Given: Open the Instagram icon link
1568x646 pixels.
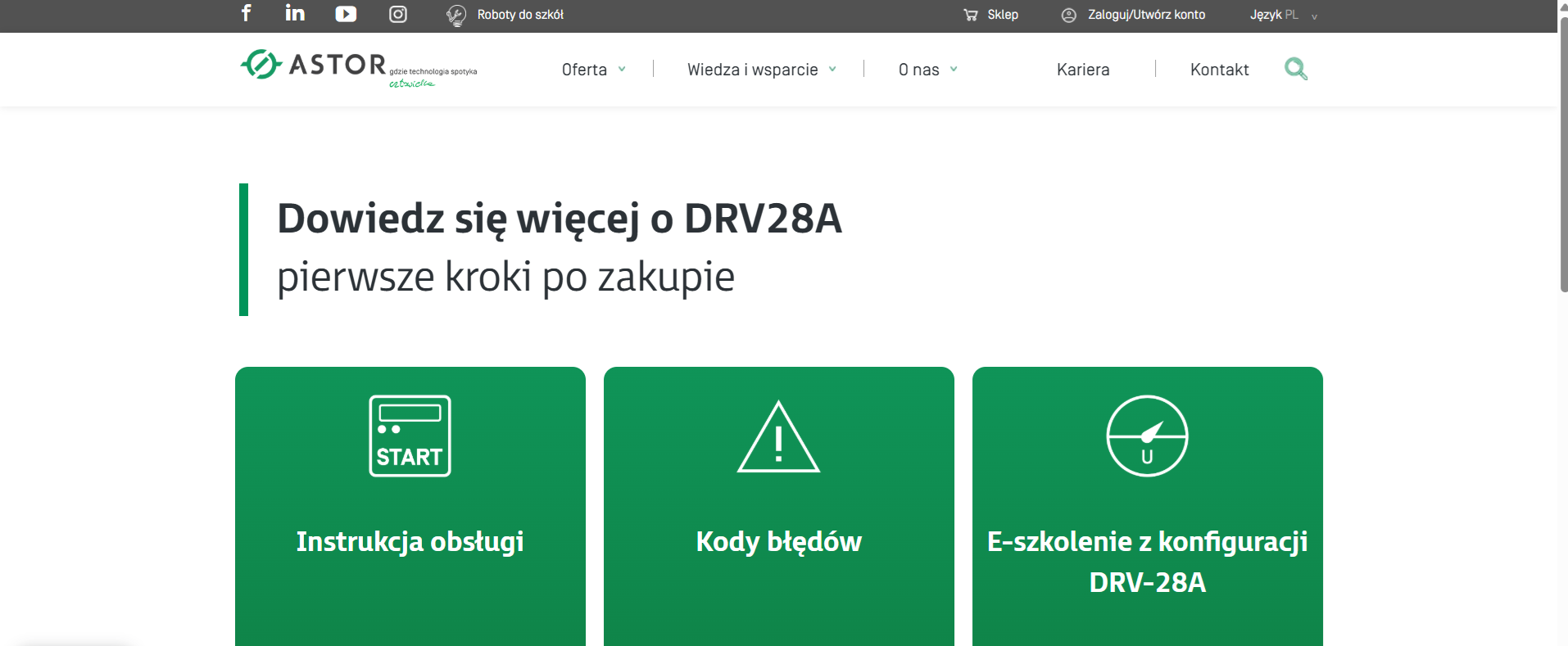Looking at the screenshot, I should pos(398,14).
